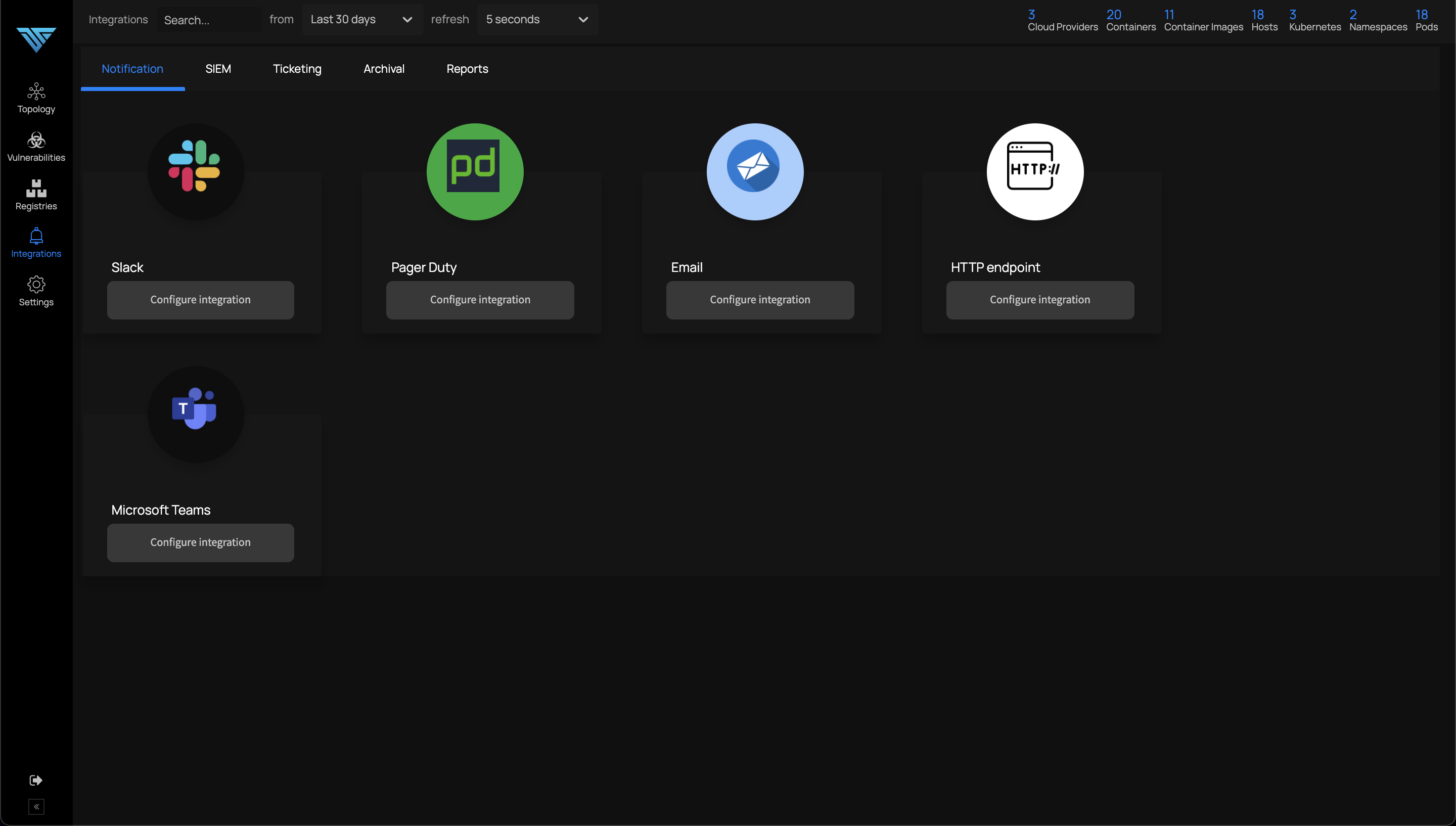Open the Topology sidebar icon
This screenshot has height=826, width=1456.
point(36,91)
